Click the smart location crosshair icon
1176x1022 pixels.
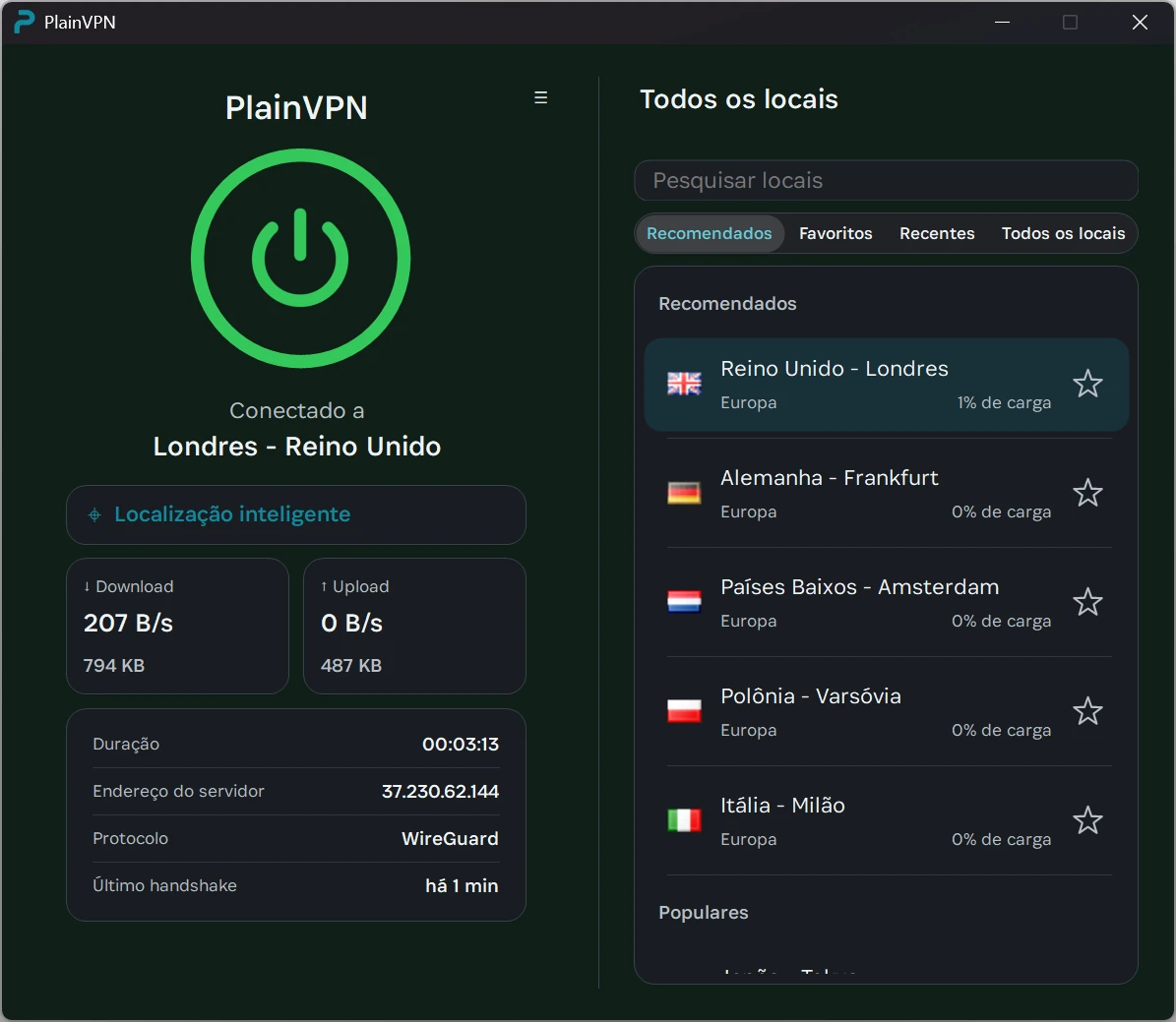tap(94, 514)
